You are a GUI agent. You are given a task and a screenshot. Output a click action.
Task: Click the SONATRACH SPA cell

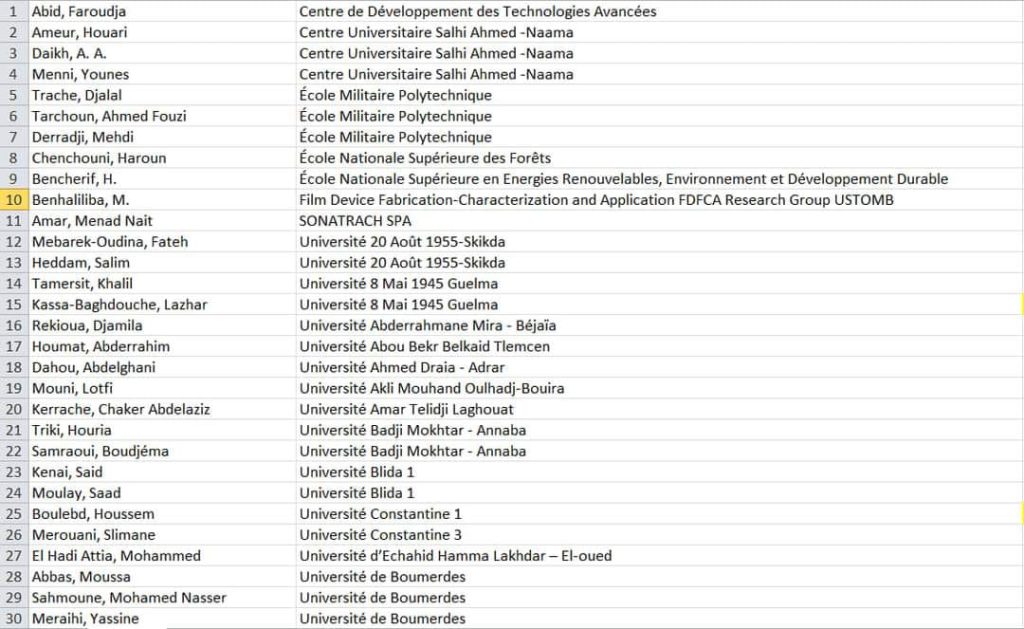tap(660, 221)
